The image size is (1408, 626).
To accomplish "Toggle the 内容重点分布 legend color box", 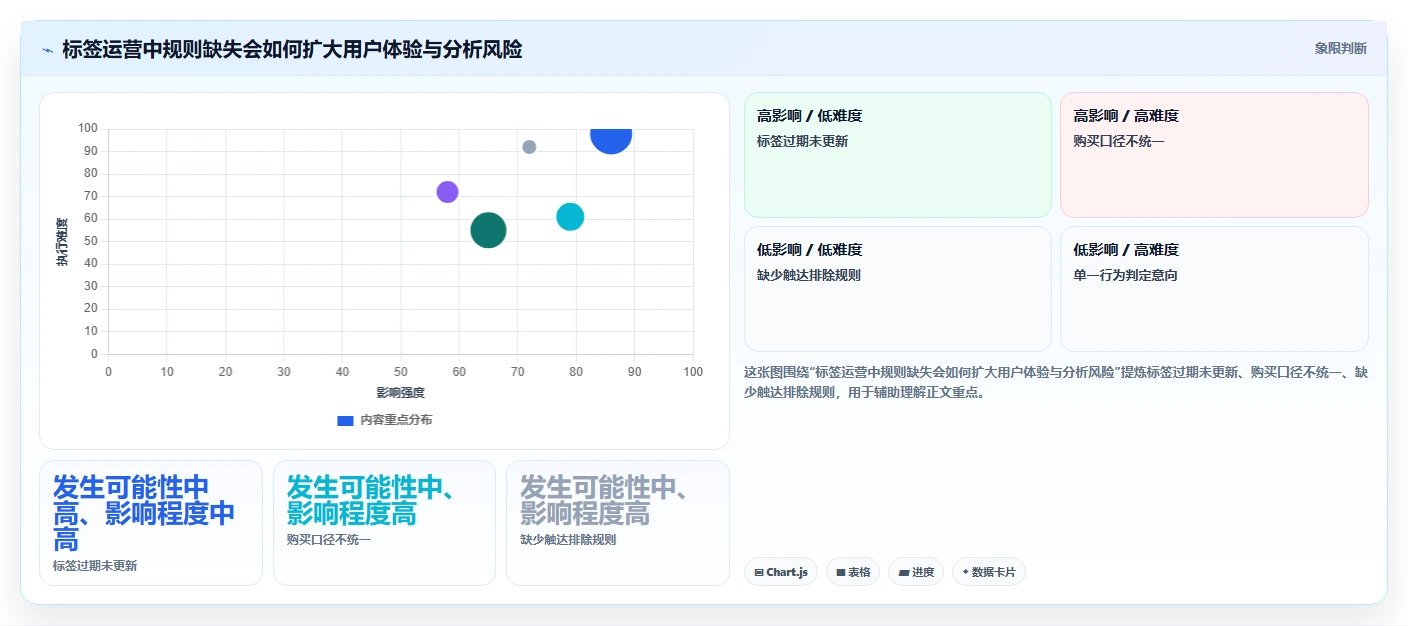I will (x=345, y=420).
